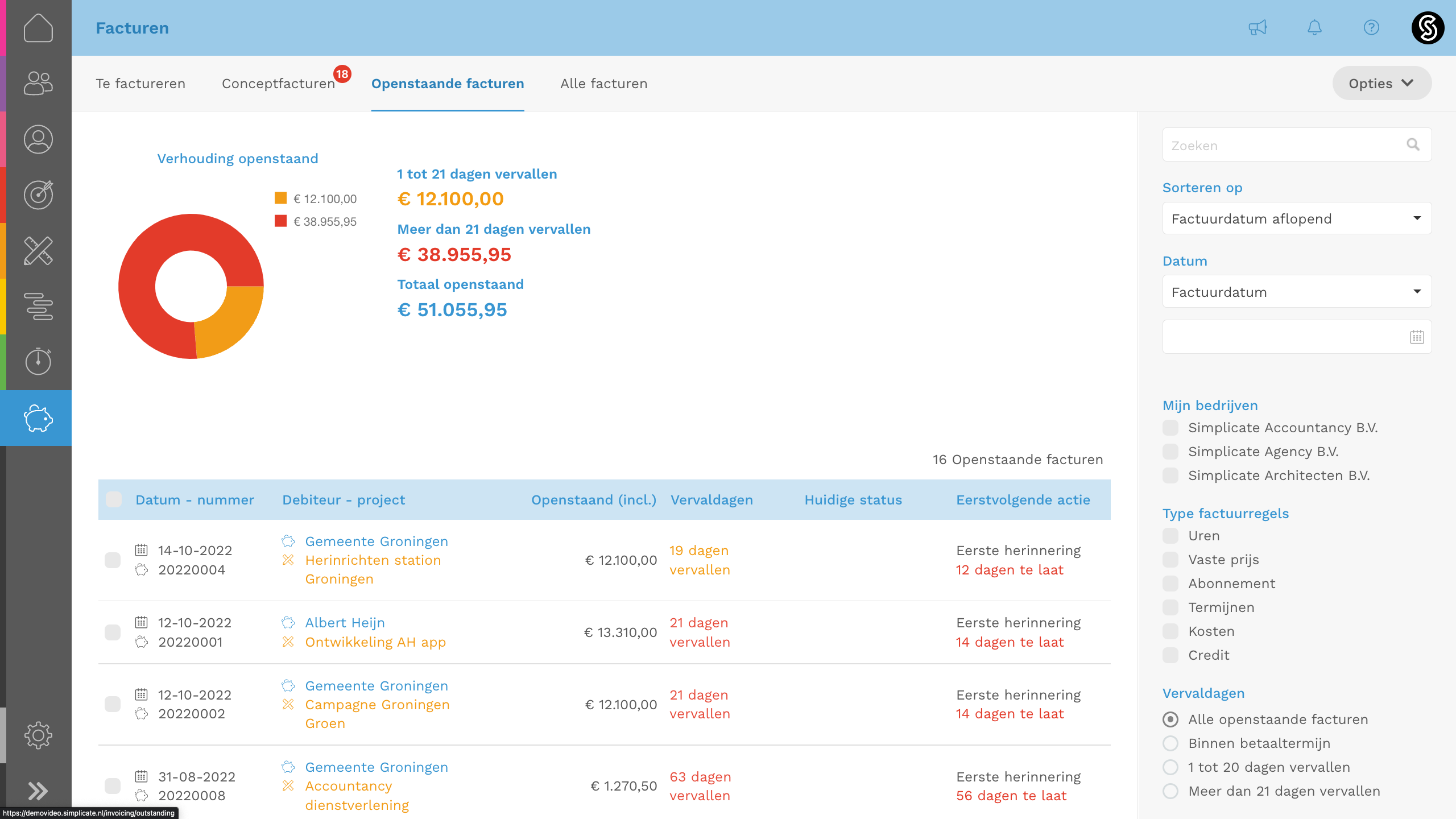
Task: Open the stopwatch hours icon in sidebar
Action: [36, 362]
